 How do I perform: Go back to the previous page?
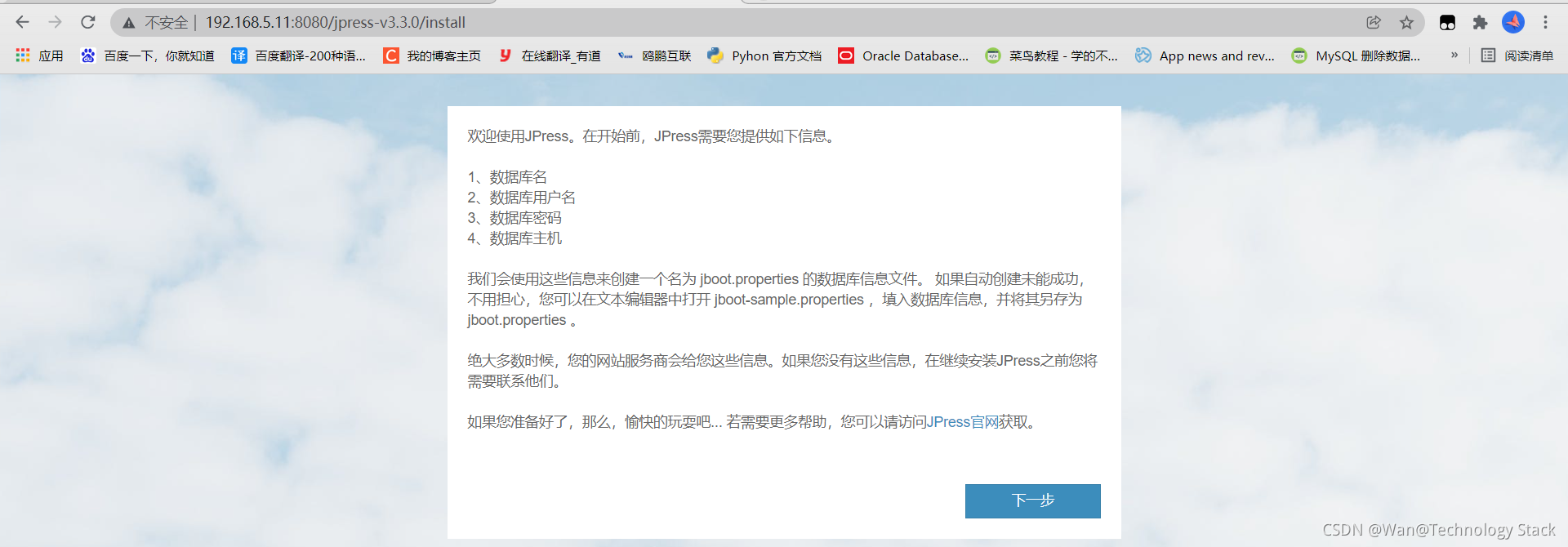pyautogui.click(x=23, y=22)
